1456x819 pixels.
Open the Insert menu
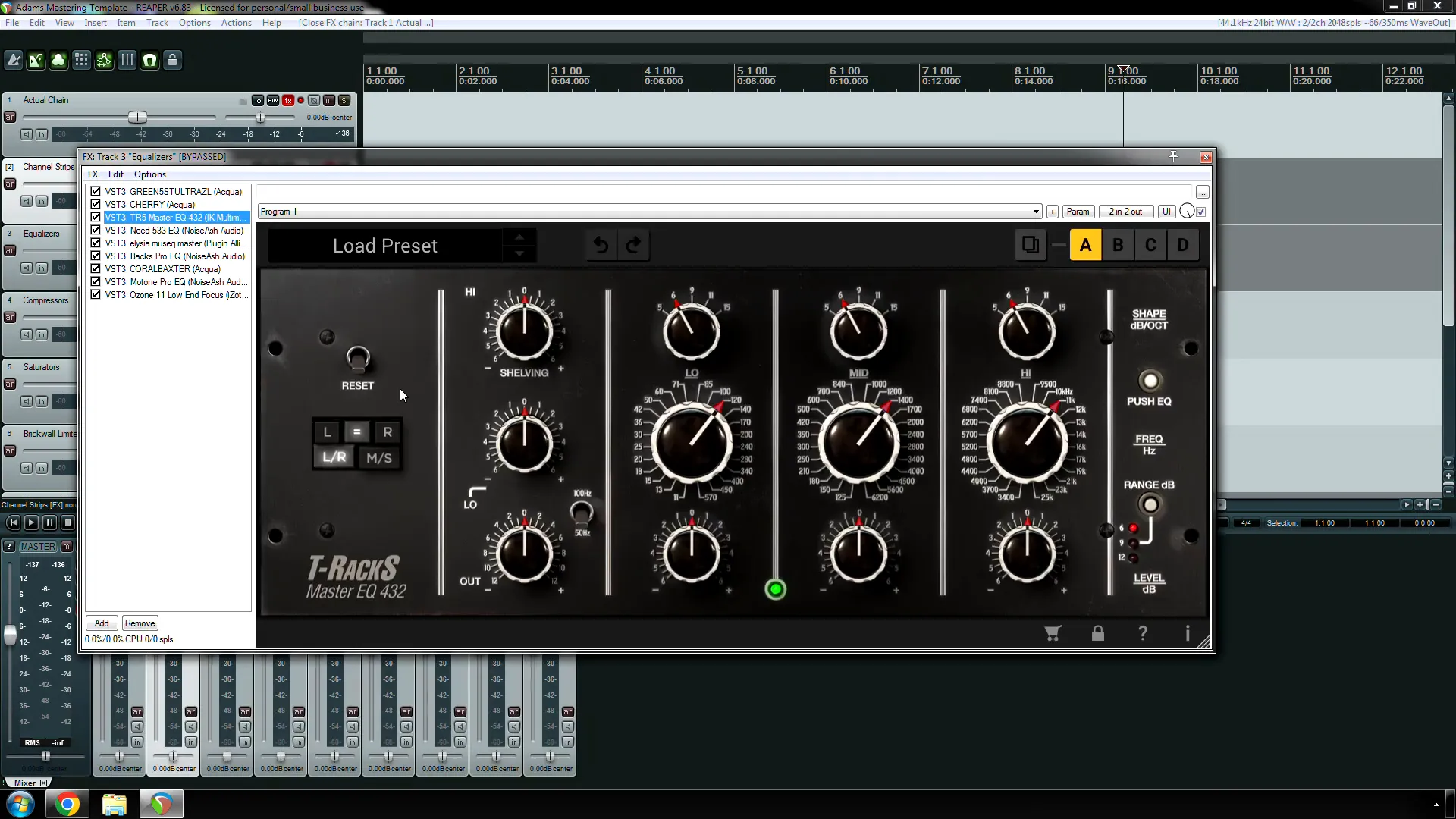coord(96,23)
